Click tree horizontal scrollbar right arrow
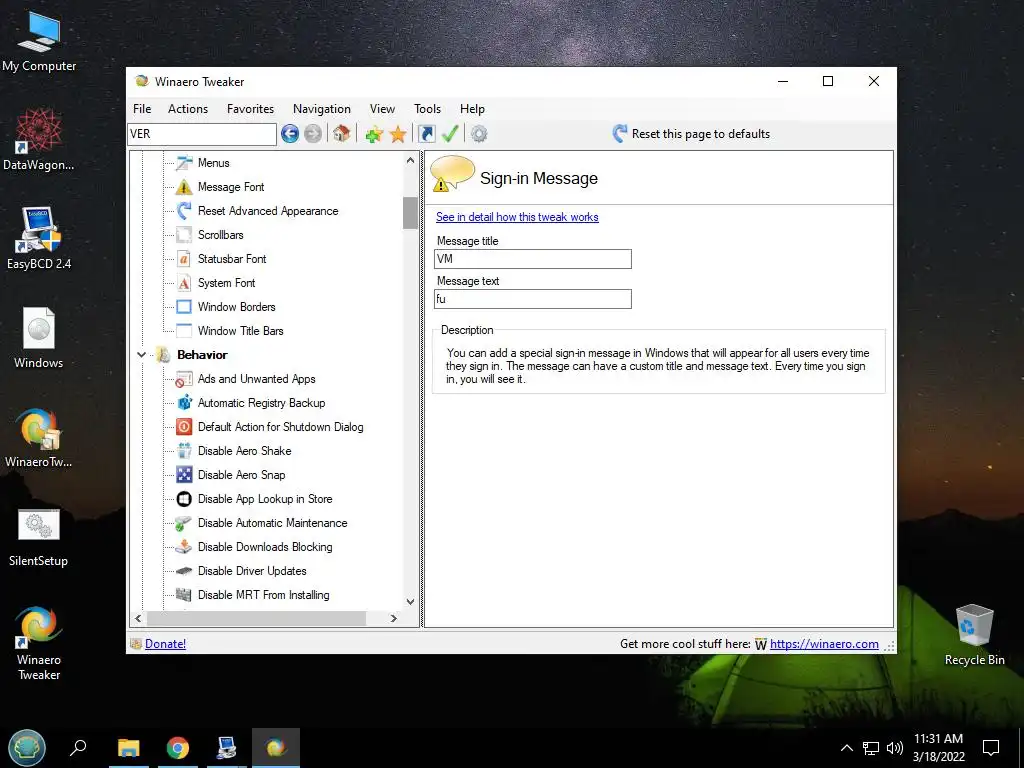Screen dimensions: 1024x768 (x=394, y=618)
